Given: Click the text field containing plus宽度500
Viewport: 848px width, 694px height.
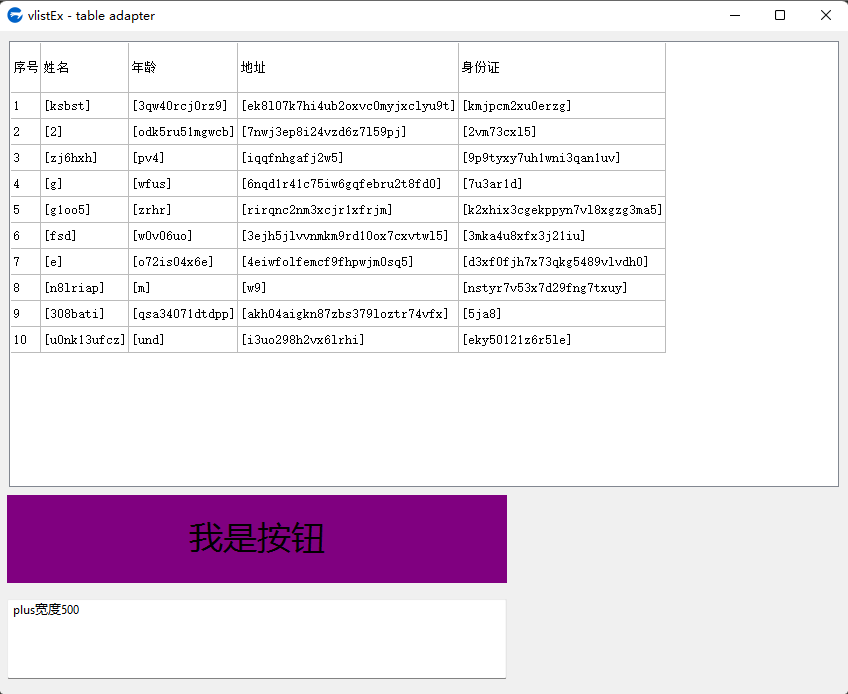Looking at the screenshot, I should 257,639.
